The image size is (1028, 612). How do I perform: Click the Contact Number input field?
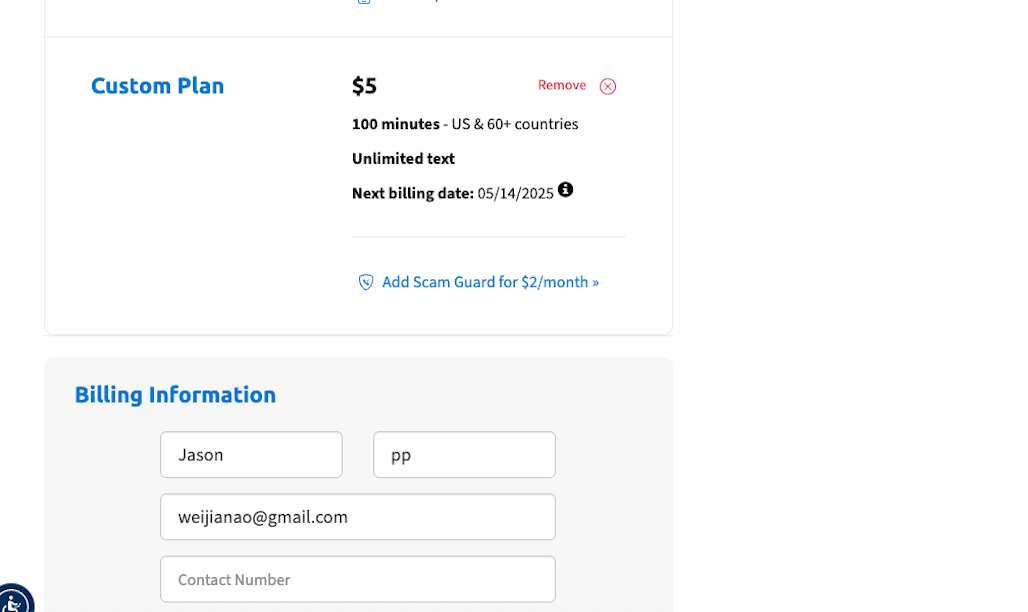pyautogui.click(x=357, y=579)
